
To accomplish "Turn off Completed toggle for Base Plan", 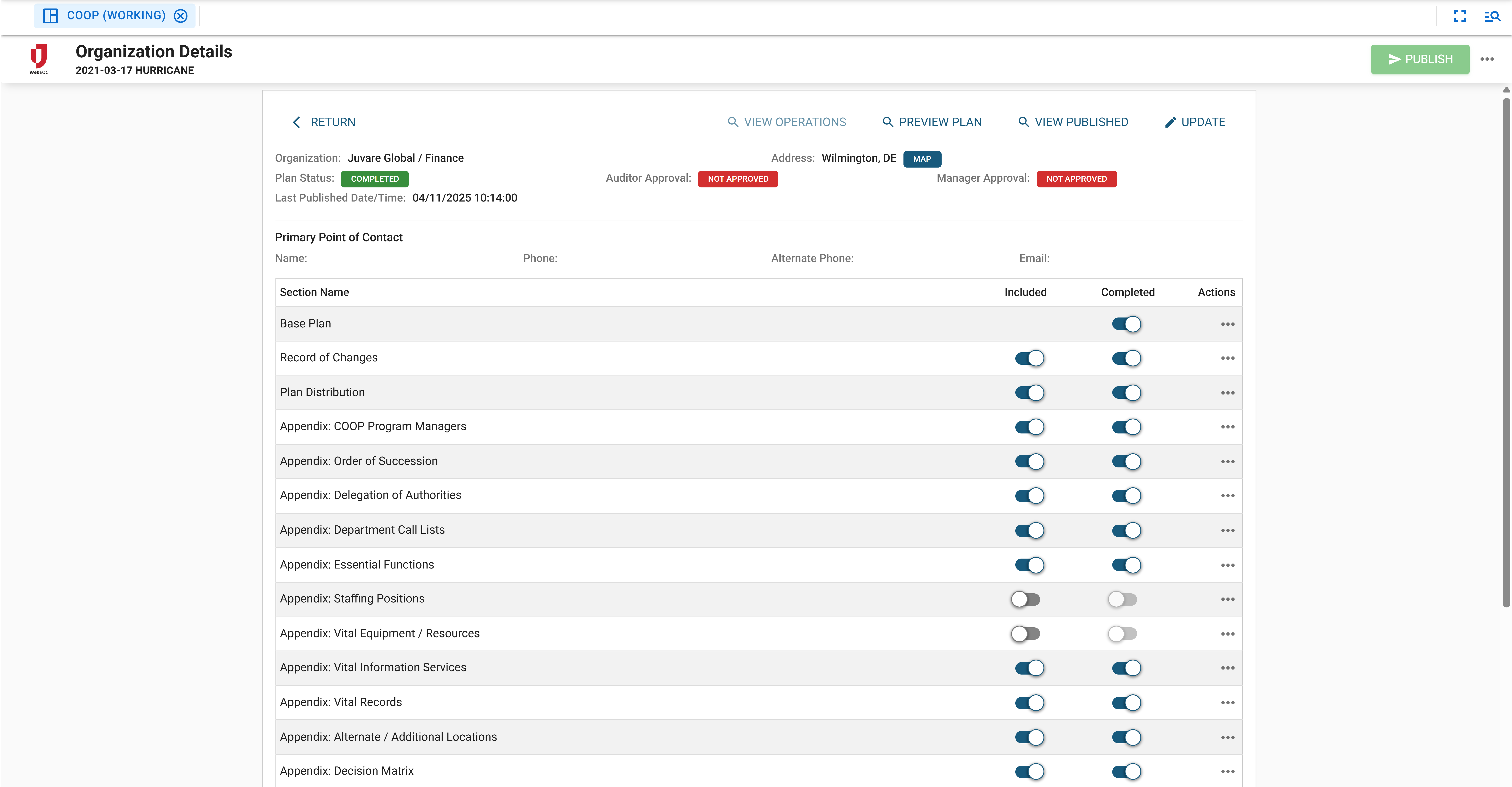I will [x=1126, y=324].
